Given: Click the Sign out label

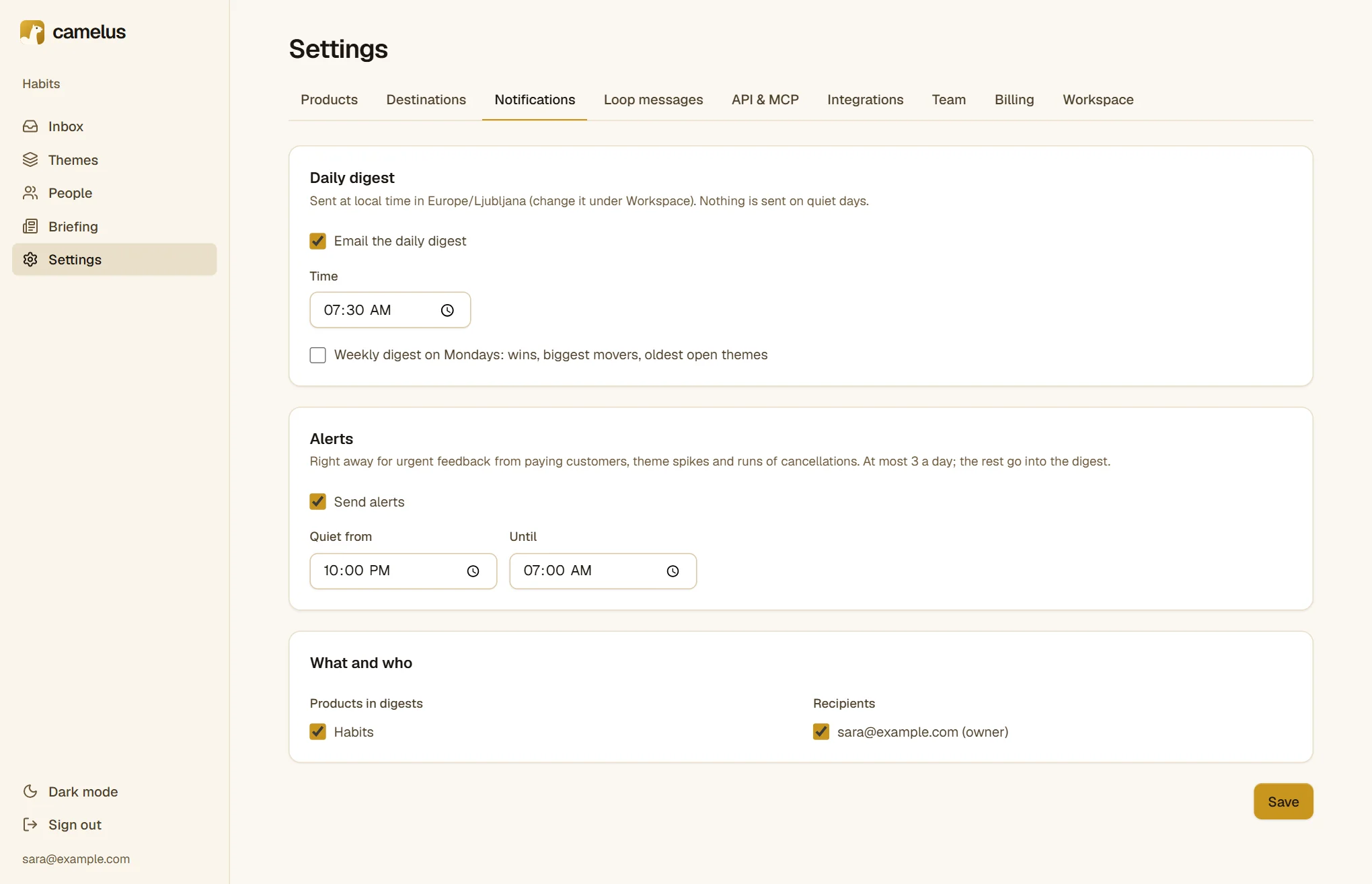Looking at the screenshot, I should coord(75,825).
